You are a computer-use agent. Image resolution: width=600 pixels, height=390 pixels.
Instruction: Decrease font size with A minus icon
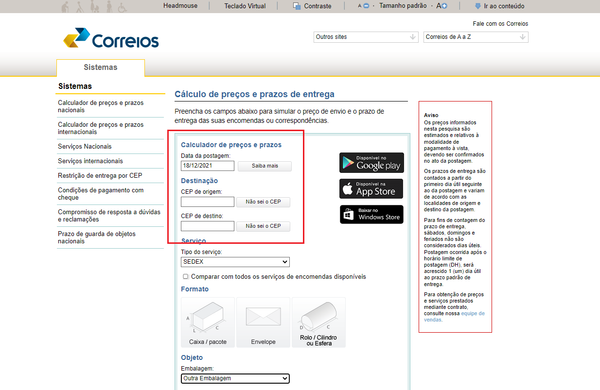[x=363, y=6]
